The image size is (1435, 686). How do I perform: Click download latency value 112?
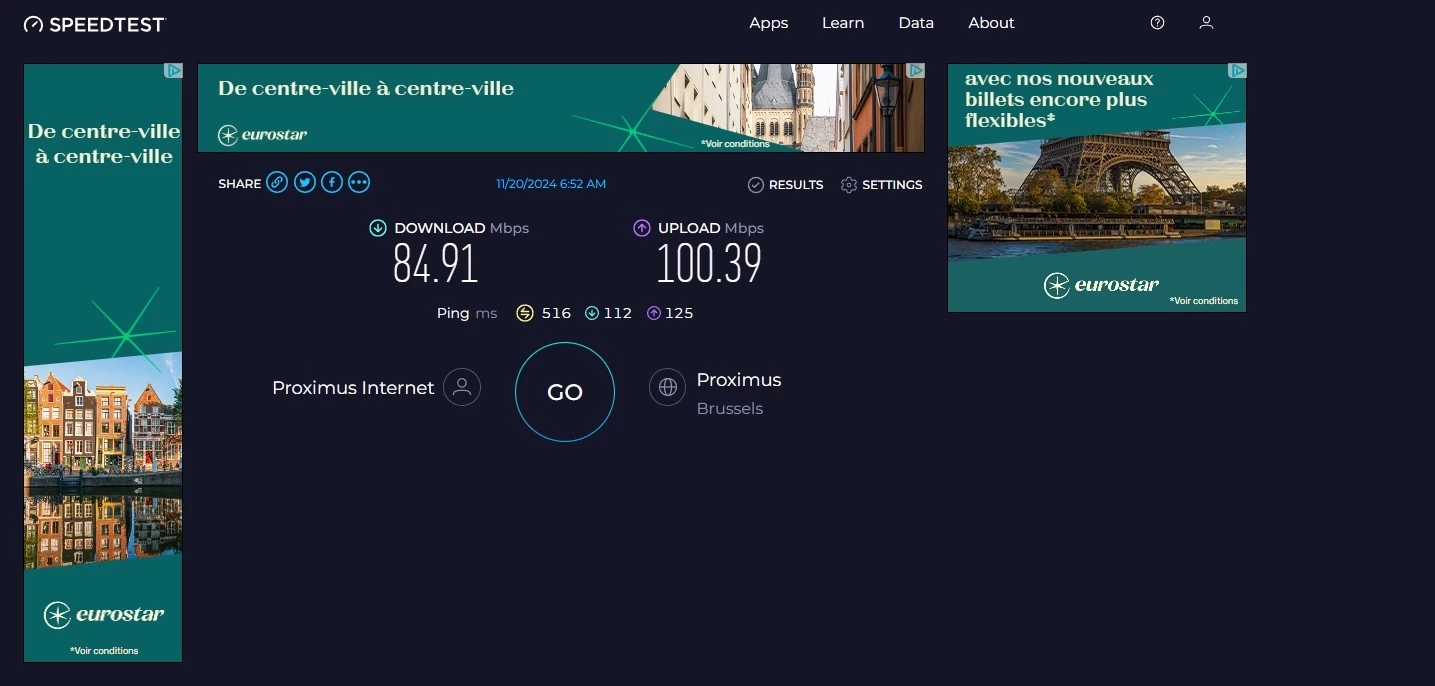click(618, 313)
